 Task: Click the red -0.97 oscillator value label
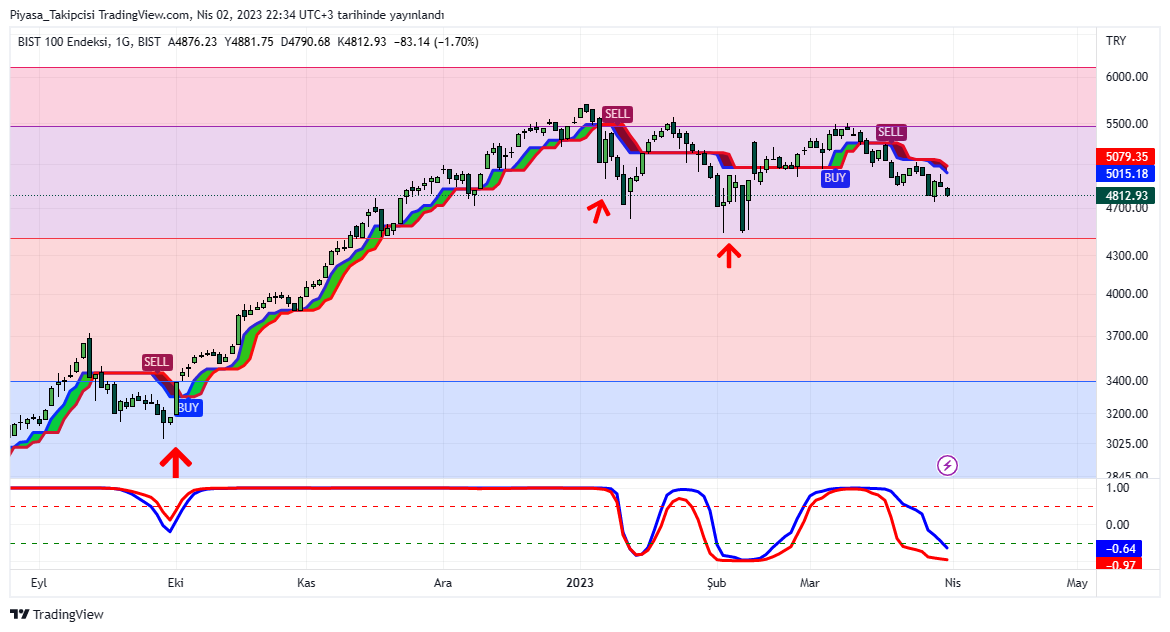click(1119, 564)
